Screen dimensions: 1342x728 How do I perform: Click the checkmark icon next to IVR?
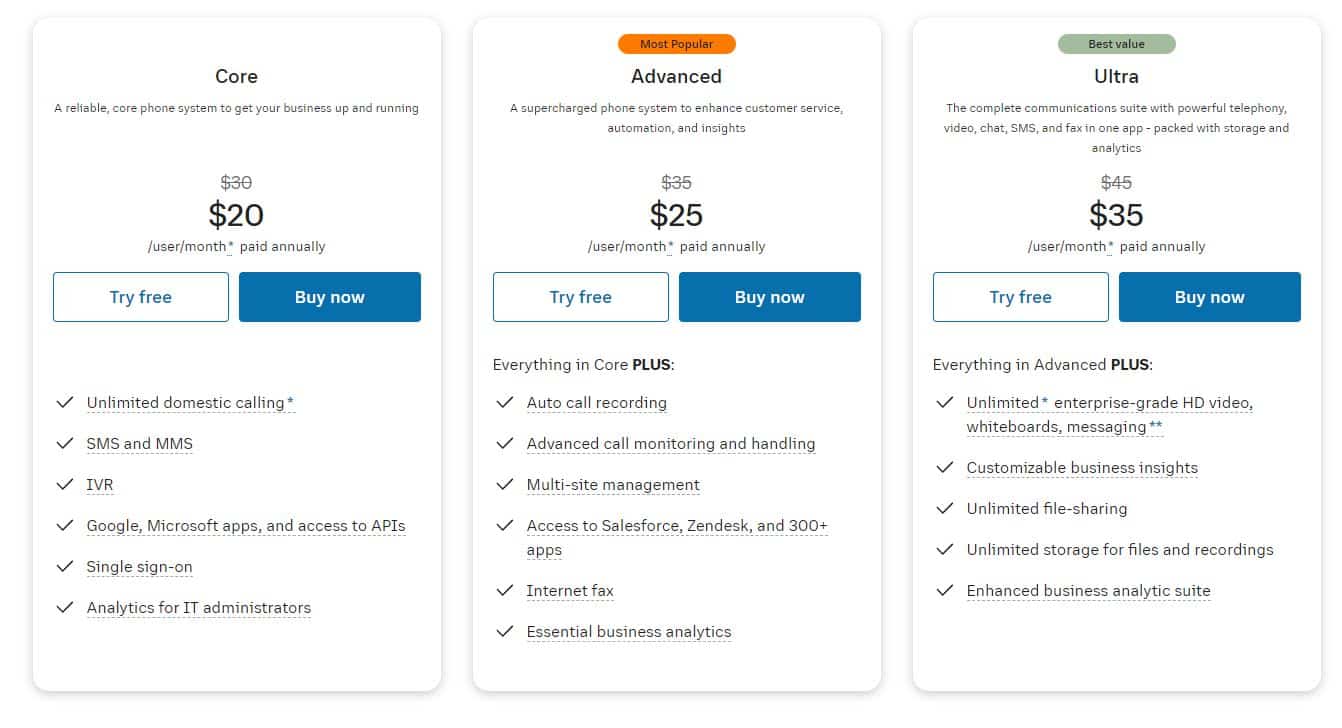click(65, 484)
